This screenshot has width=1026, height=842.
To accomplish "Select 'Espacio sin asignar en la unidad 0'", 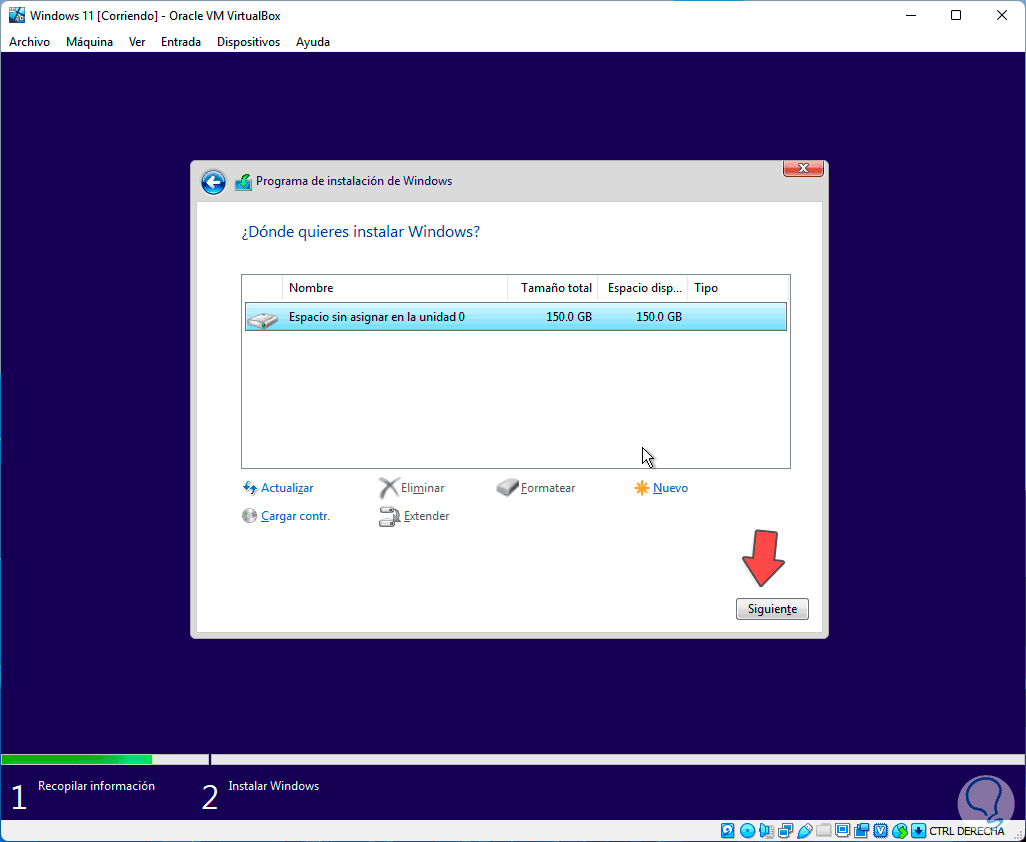I will coord(516,317).
